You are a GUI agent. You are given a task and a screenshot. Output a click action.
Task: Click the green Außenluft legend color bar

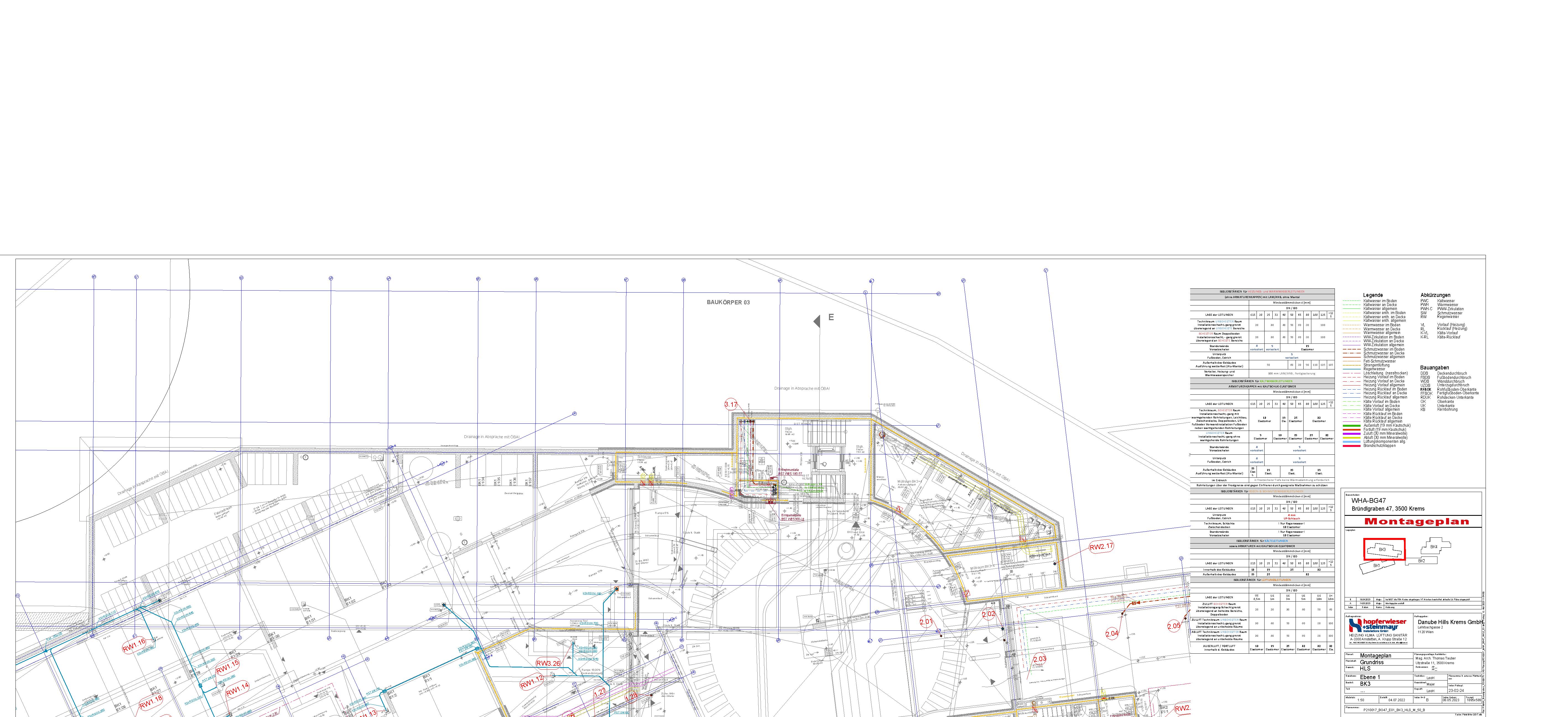(x=1351, y=425)
